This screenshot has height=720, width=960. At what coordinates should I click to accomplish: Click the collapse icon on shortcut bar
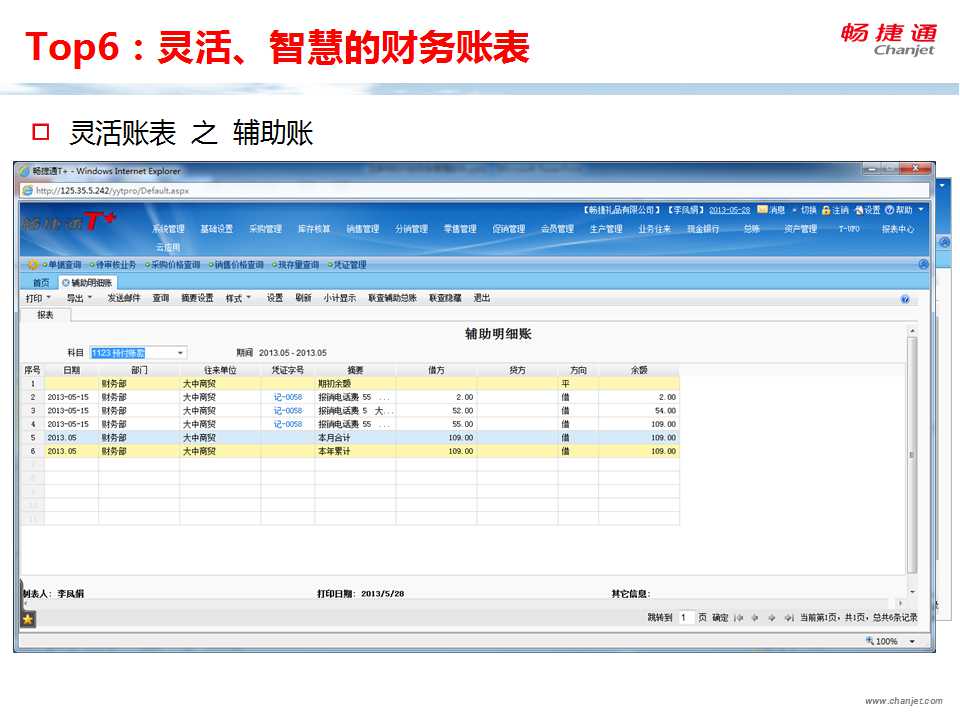(923, 265)
